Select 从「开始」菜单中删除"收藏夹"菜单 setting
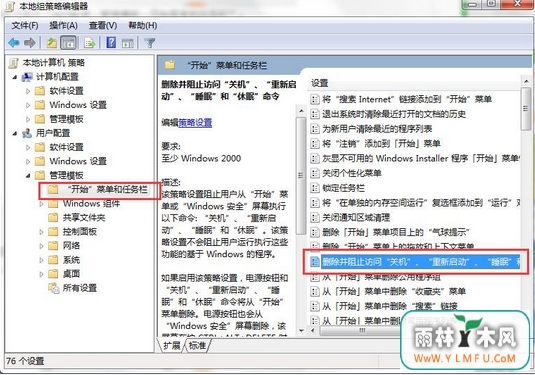Image resolution: width=535 pixels, height=375 pixels. coord(394,291)
